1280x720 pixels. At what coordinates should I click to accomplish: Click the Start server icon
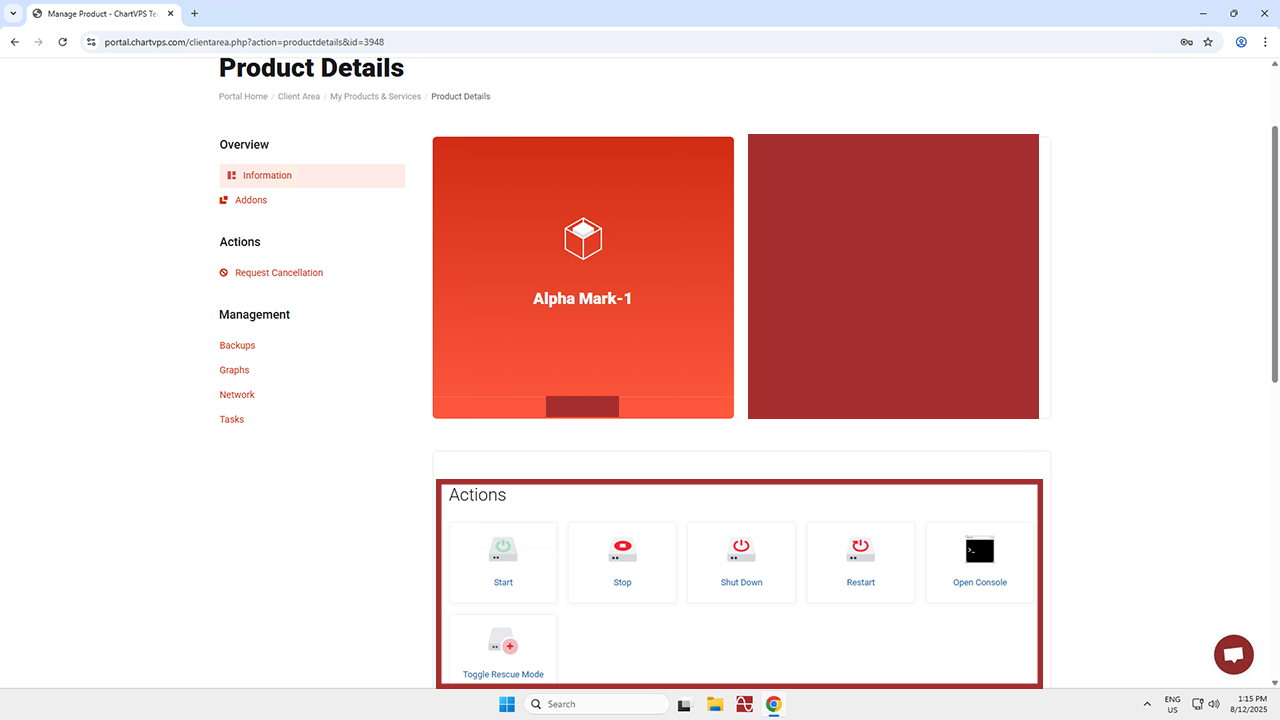pos(503,550)
